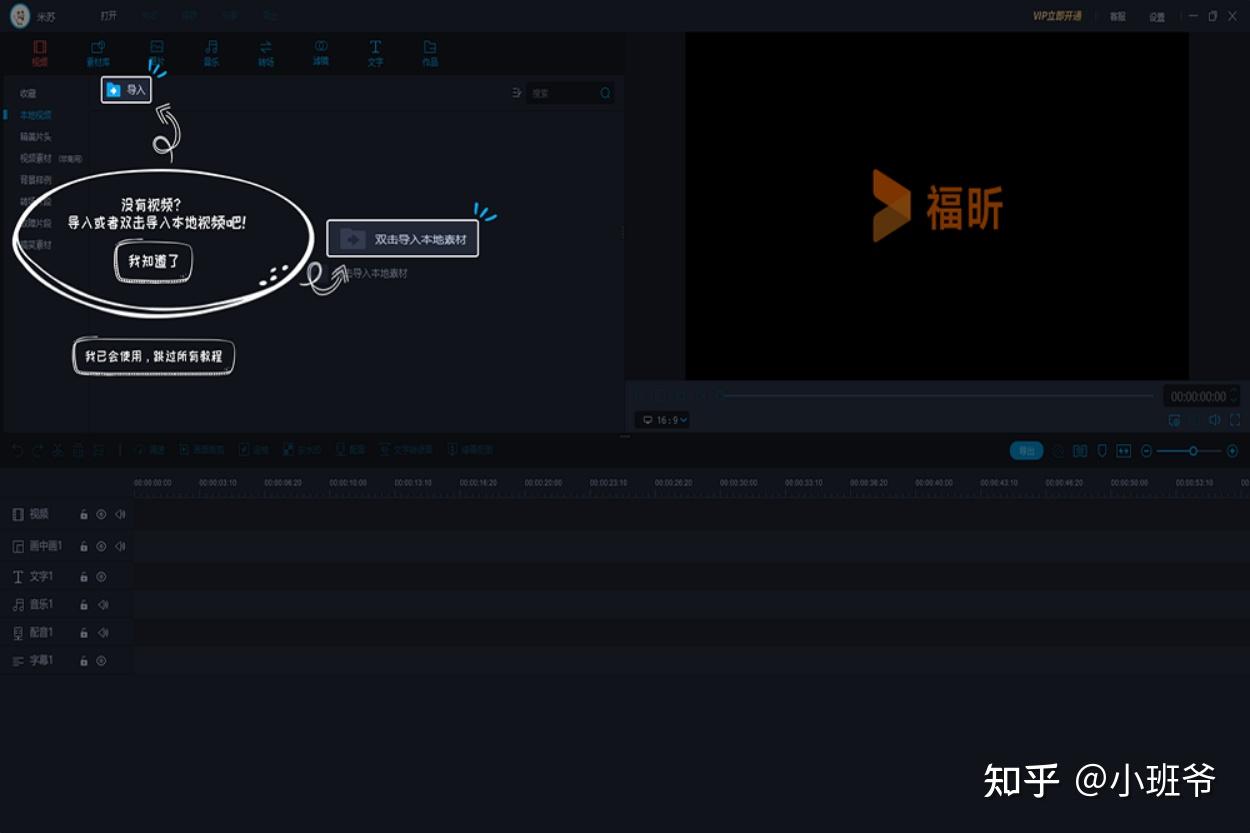Switch to the 转场 transitions tab

(x=266, y=53)
